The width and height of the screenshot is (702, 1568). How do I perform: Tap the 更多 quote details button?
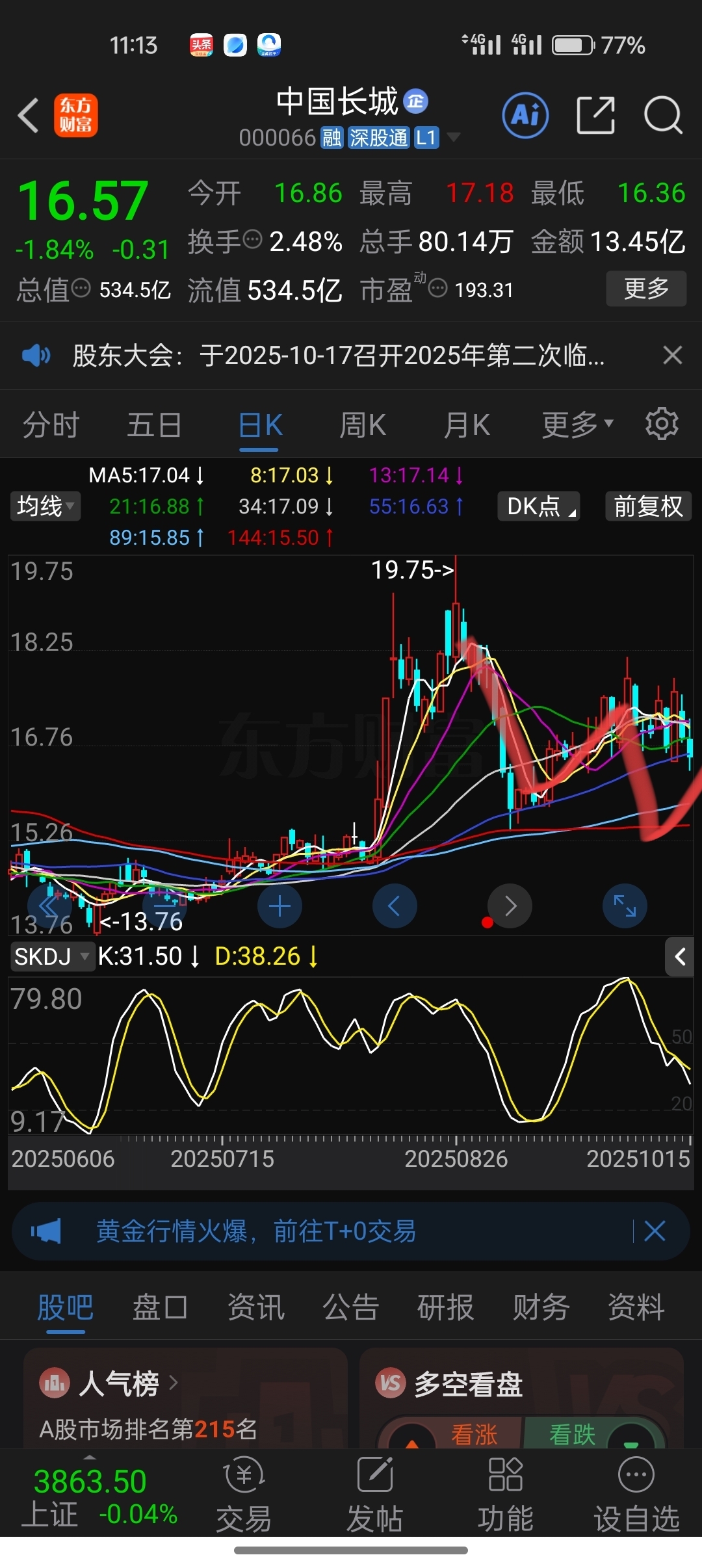coord(646,289)
